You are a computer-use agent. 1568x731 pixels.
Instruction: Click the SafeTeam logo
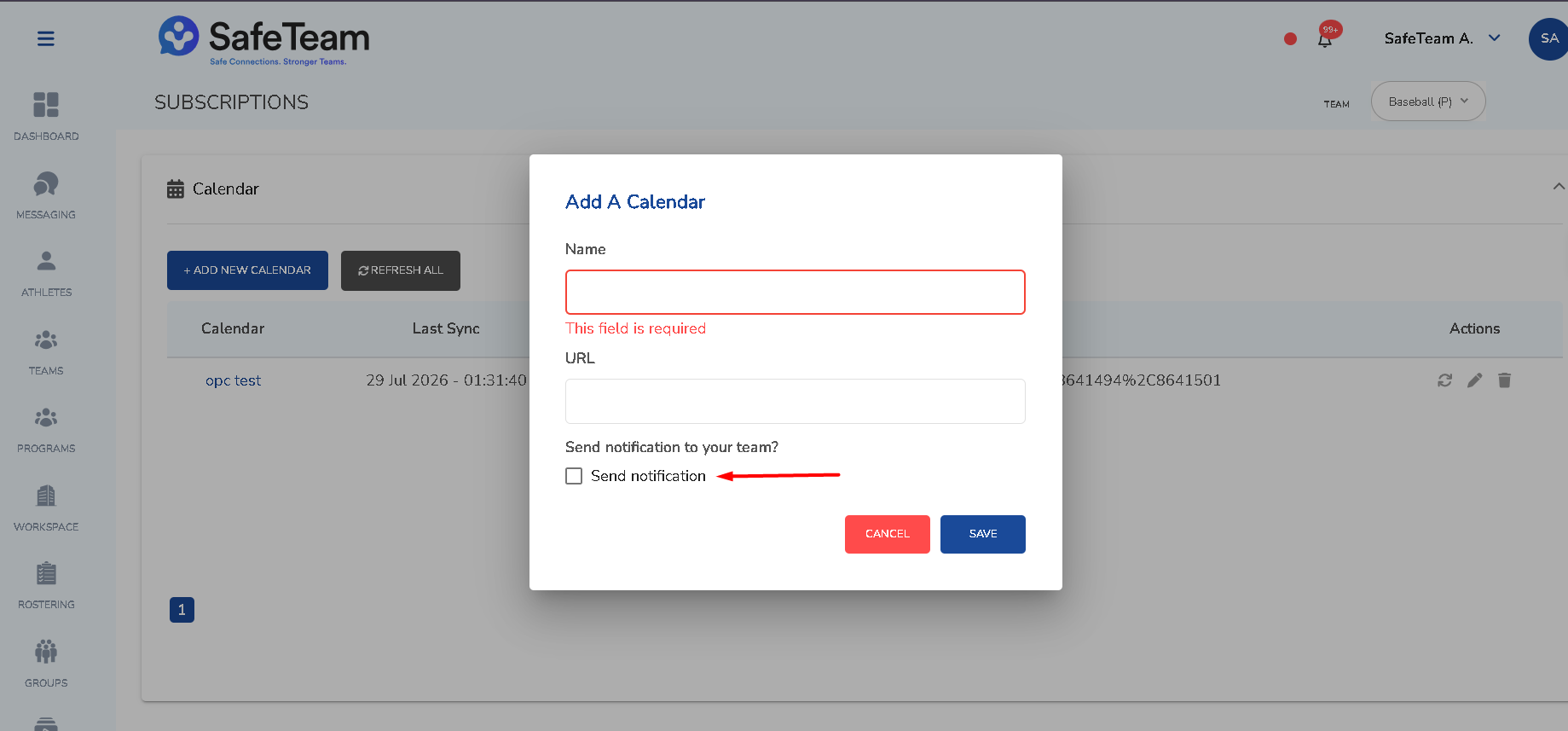tap(264, 40)
